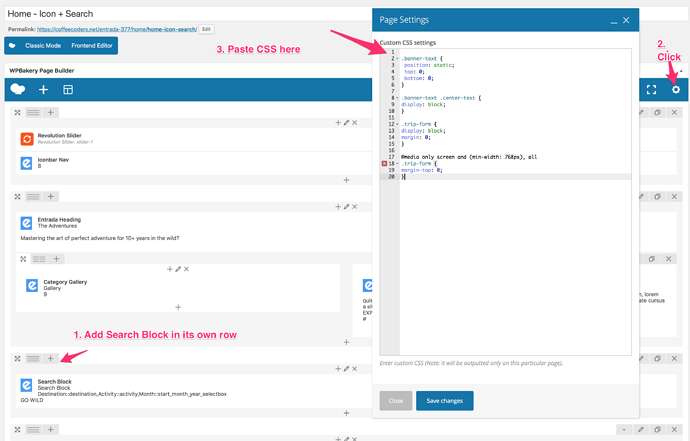Delete the Search Block row
690x441 pixels.
pos(674,358)
